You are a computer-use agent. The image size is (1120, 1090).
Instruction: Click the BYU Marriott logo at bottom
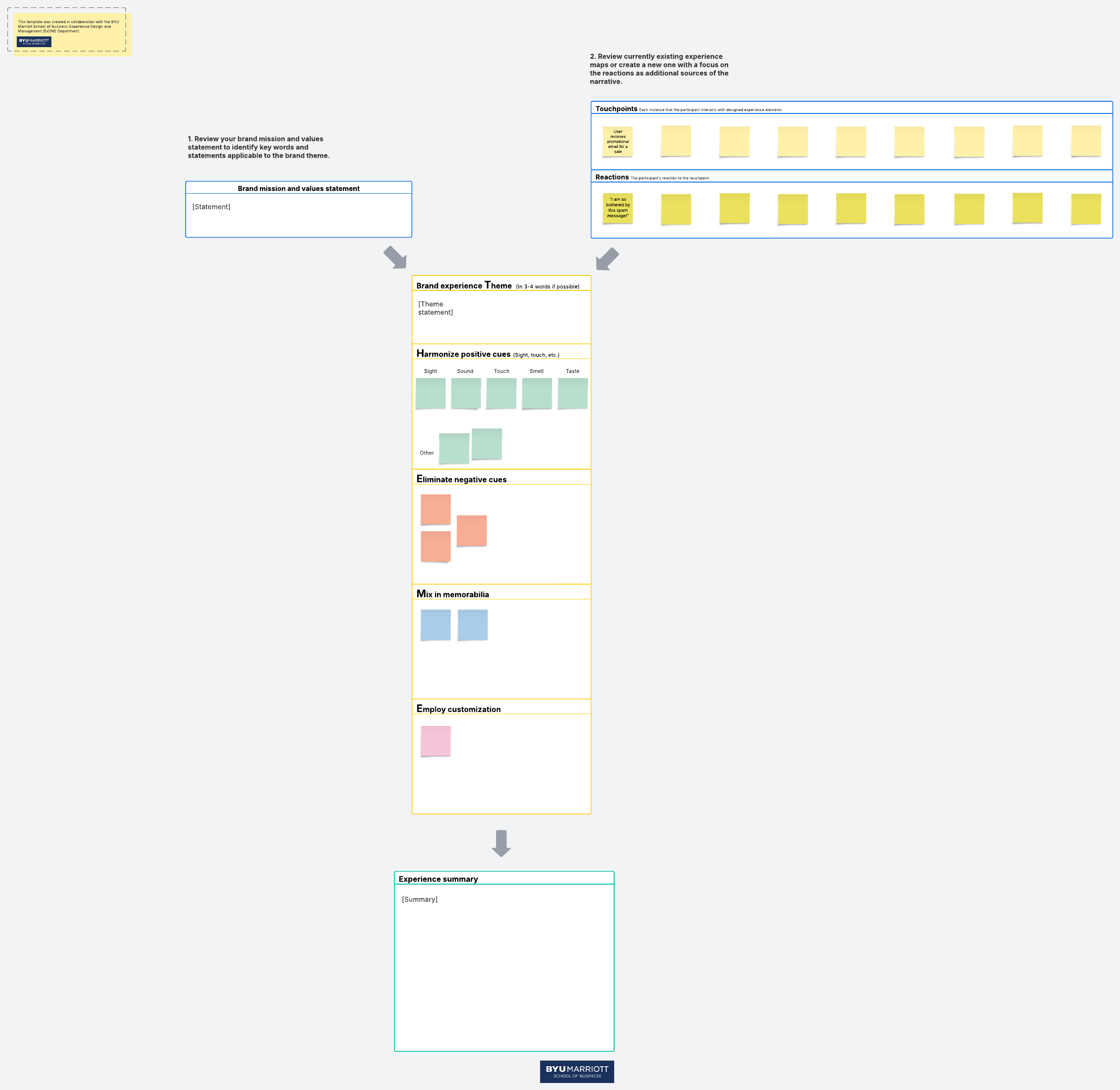(576, 1071)
